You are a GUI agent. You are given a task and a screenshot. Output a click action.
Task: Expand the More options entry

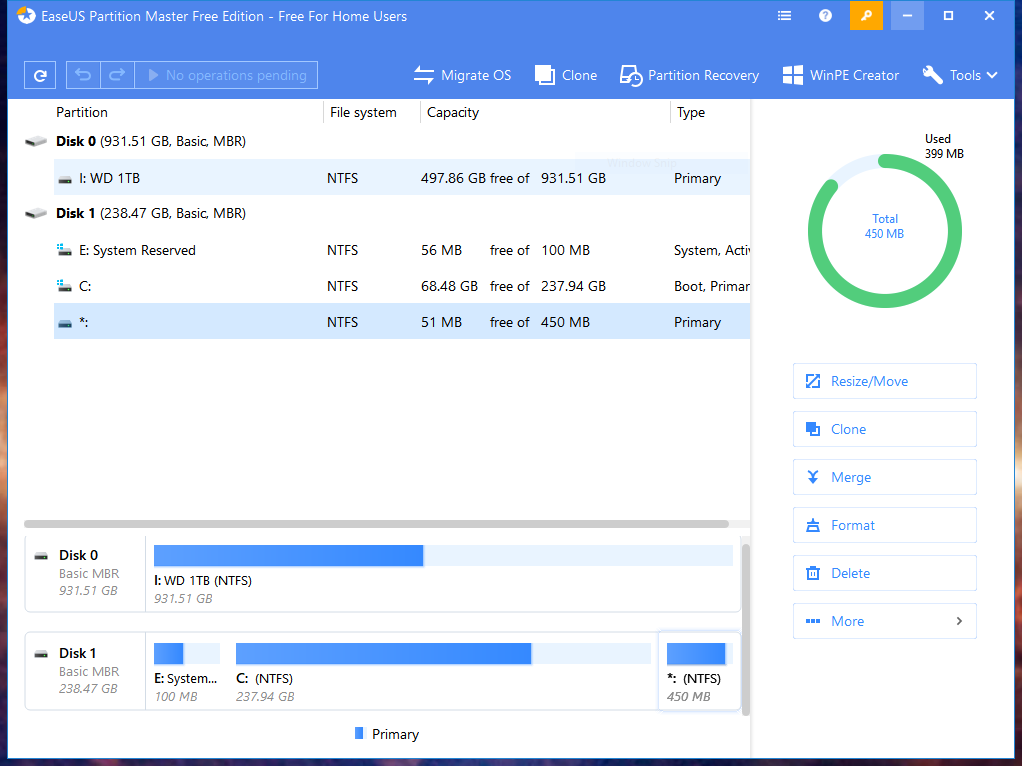coord(884,621)
